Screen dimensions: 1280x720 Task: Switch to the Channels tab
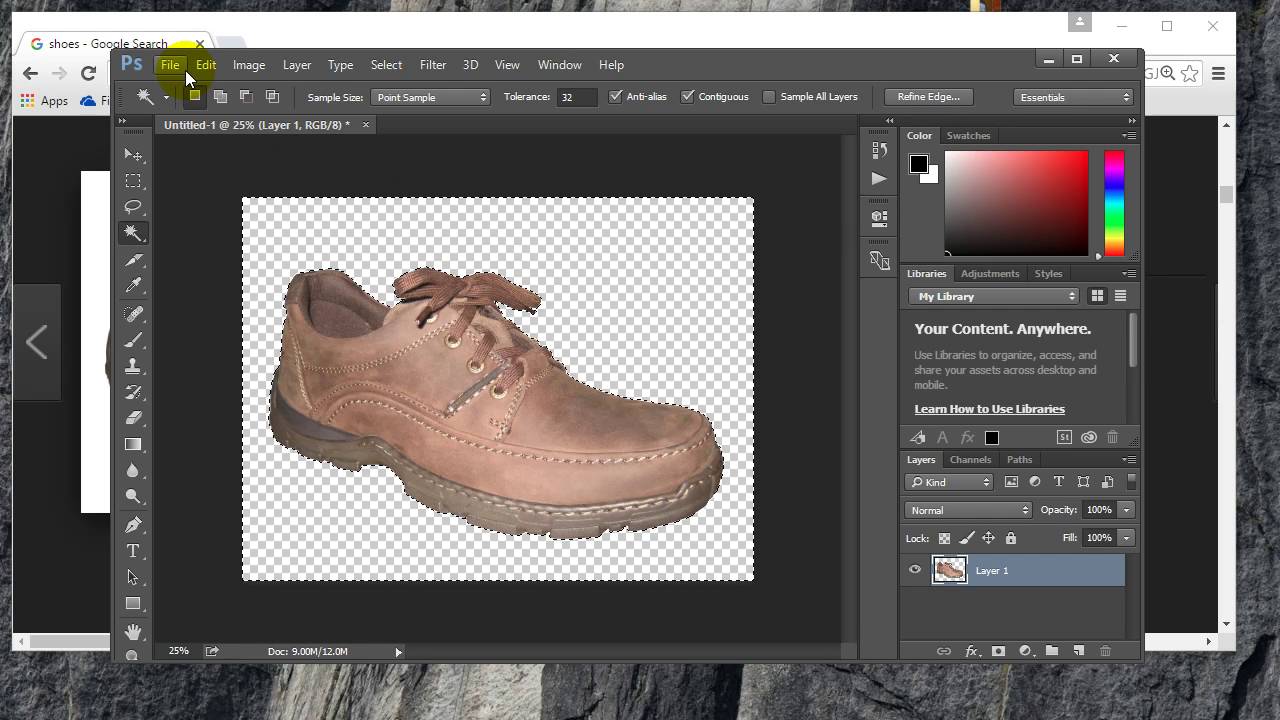tap(970, 460)
